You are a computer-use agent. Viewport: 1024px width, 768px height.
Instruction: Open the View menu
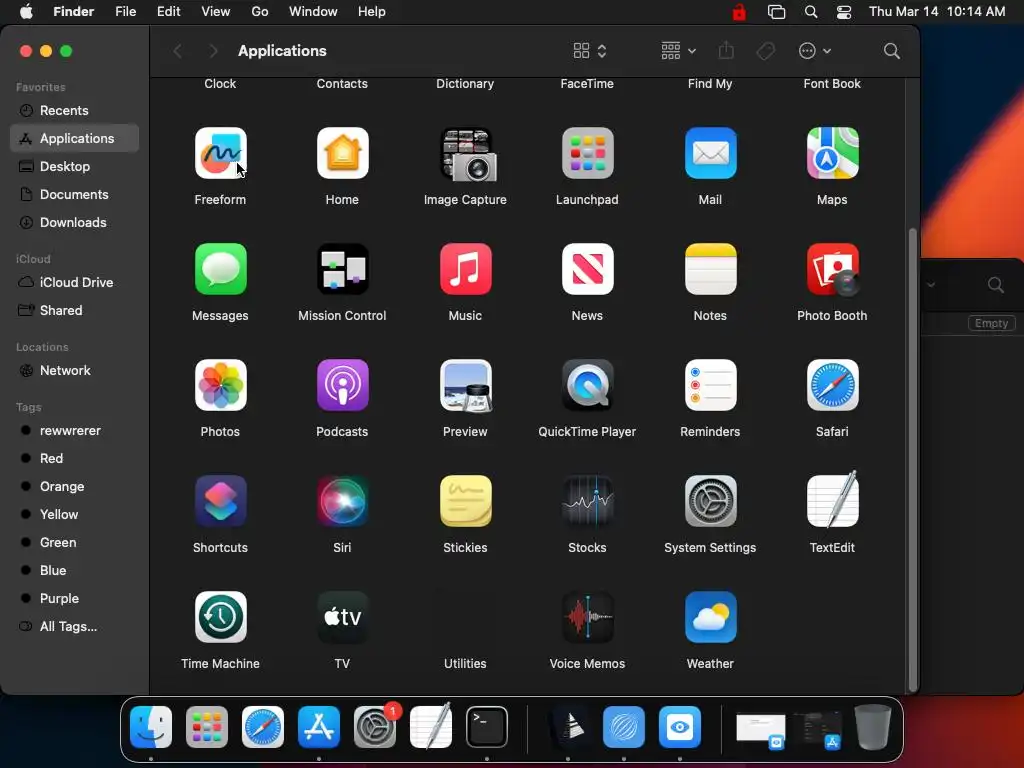216,12
